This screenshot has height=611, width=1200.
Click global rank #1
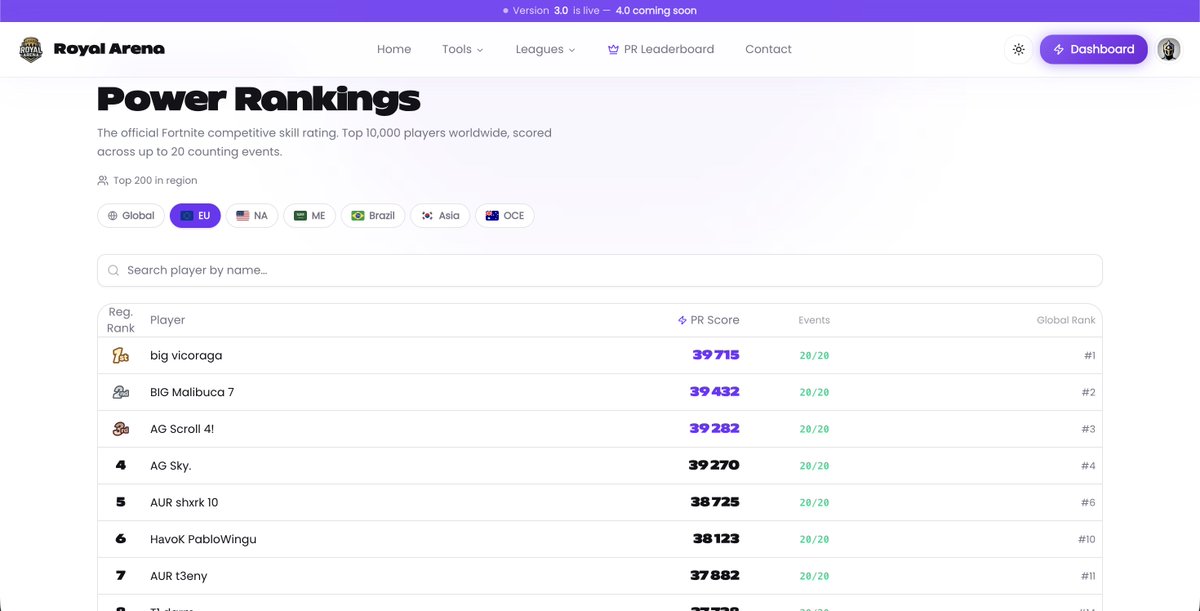click(x=1089, y=356)
